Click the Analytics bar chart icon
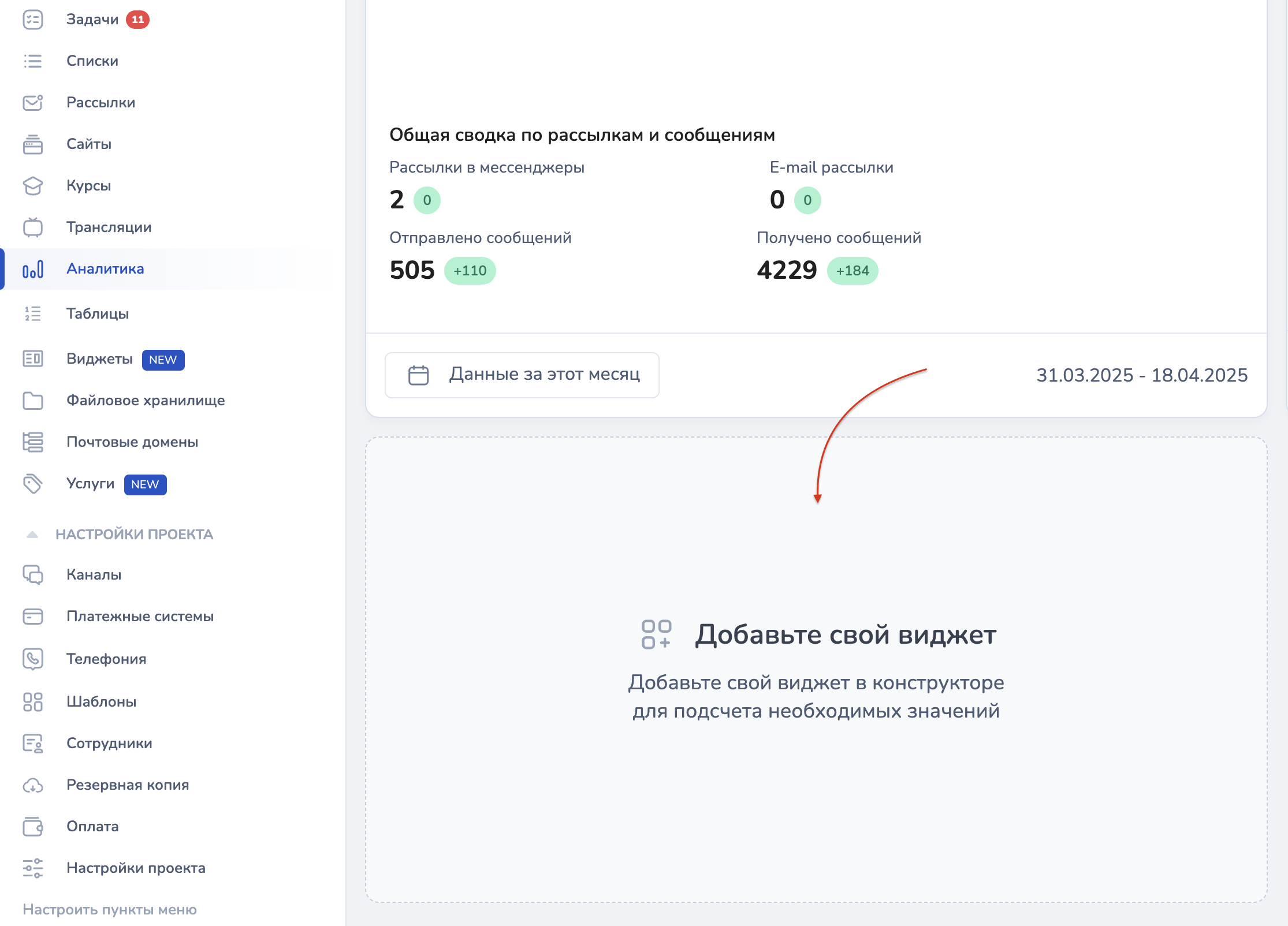1288x926 pixels. point(33,270)
